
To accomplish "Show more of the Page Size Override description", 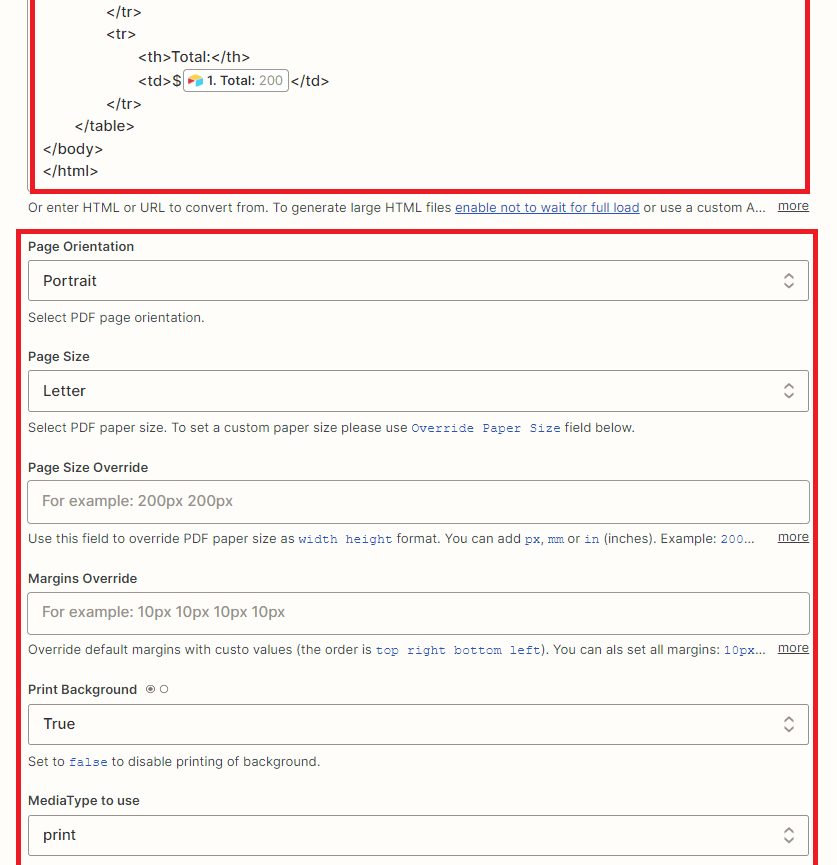I will point(793,537).
